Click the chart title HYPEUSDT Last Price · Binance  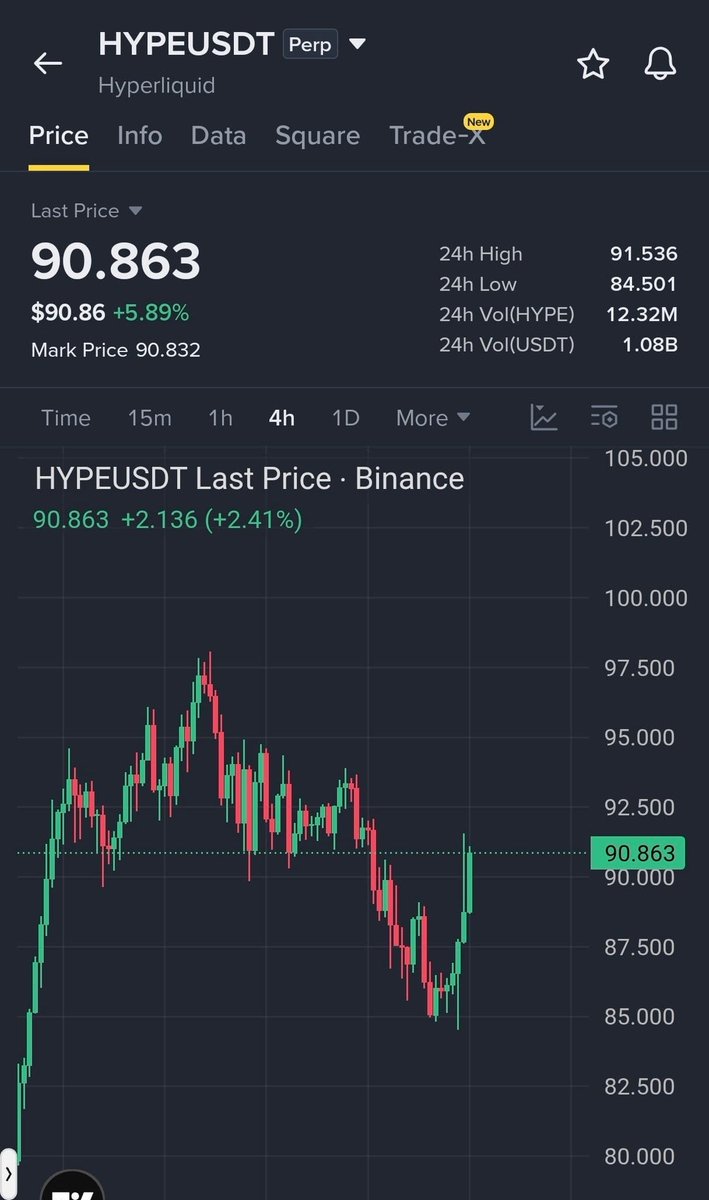click(250, 478)
